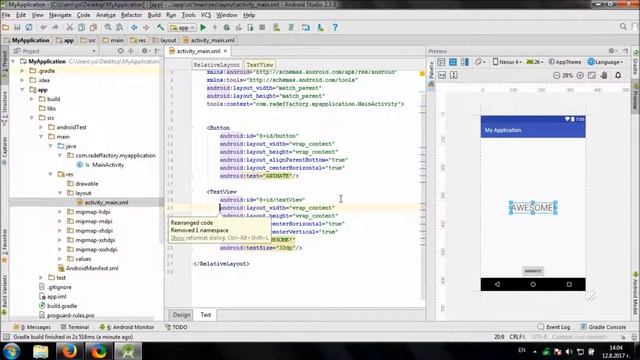Open Find with the magnifier icon
This screenshot has height=360, width=640.
click(108, 27)
